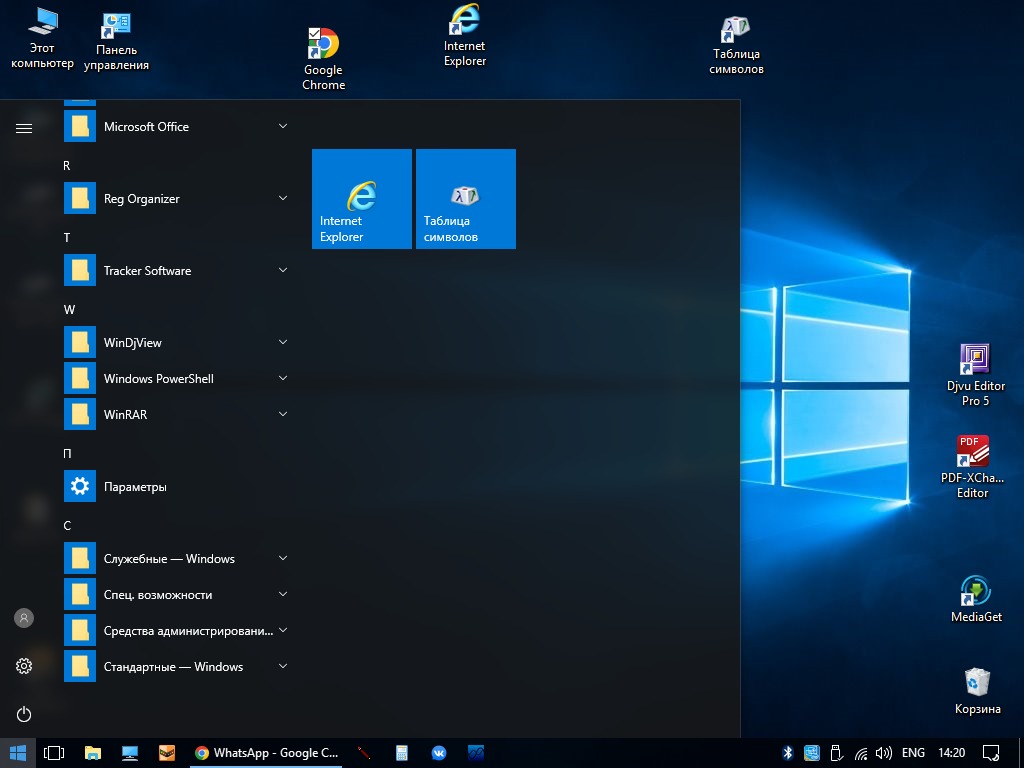
Task: Open MediaGet desktop shortcut
Action: (976, 599)
